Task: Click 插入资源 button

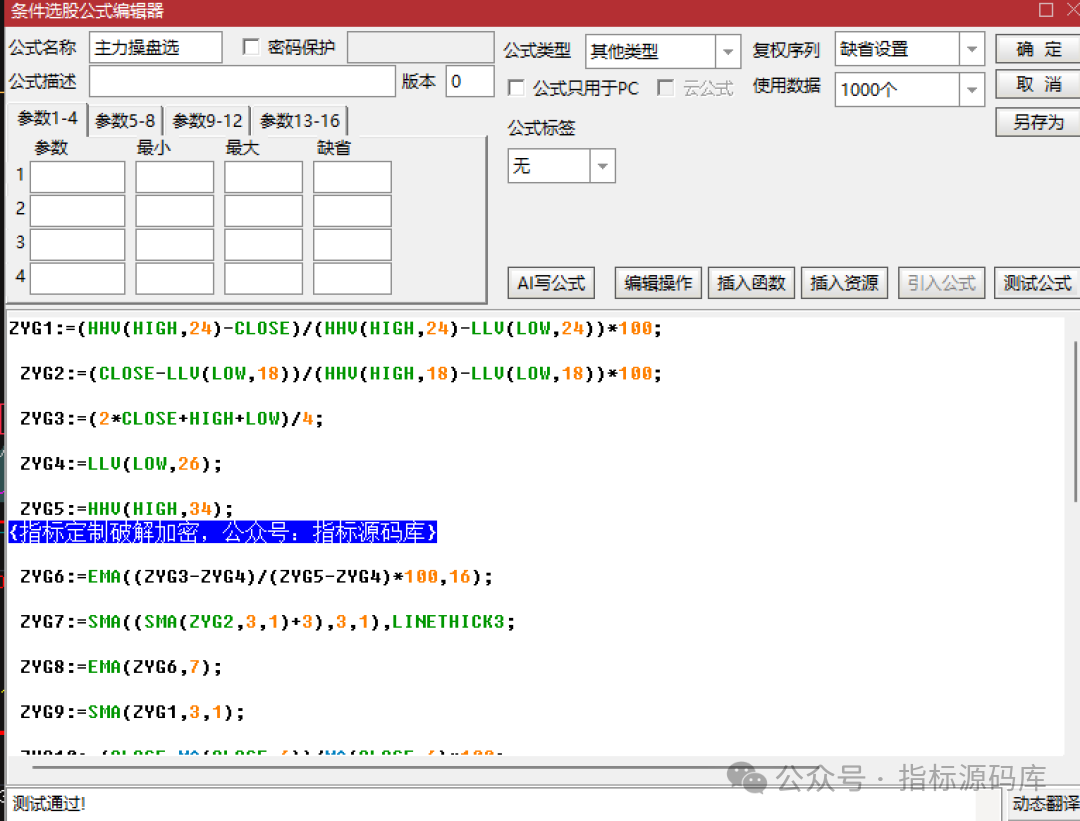Action: 844,283
